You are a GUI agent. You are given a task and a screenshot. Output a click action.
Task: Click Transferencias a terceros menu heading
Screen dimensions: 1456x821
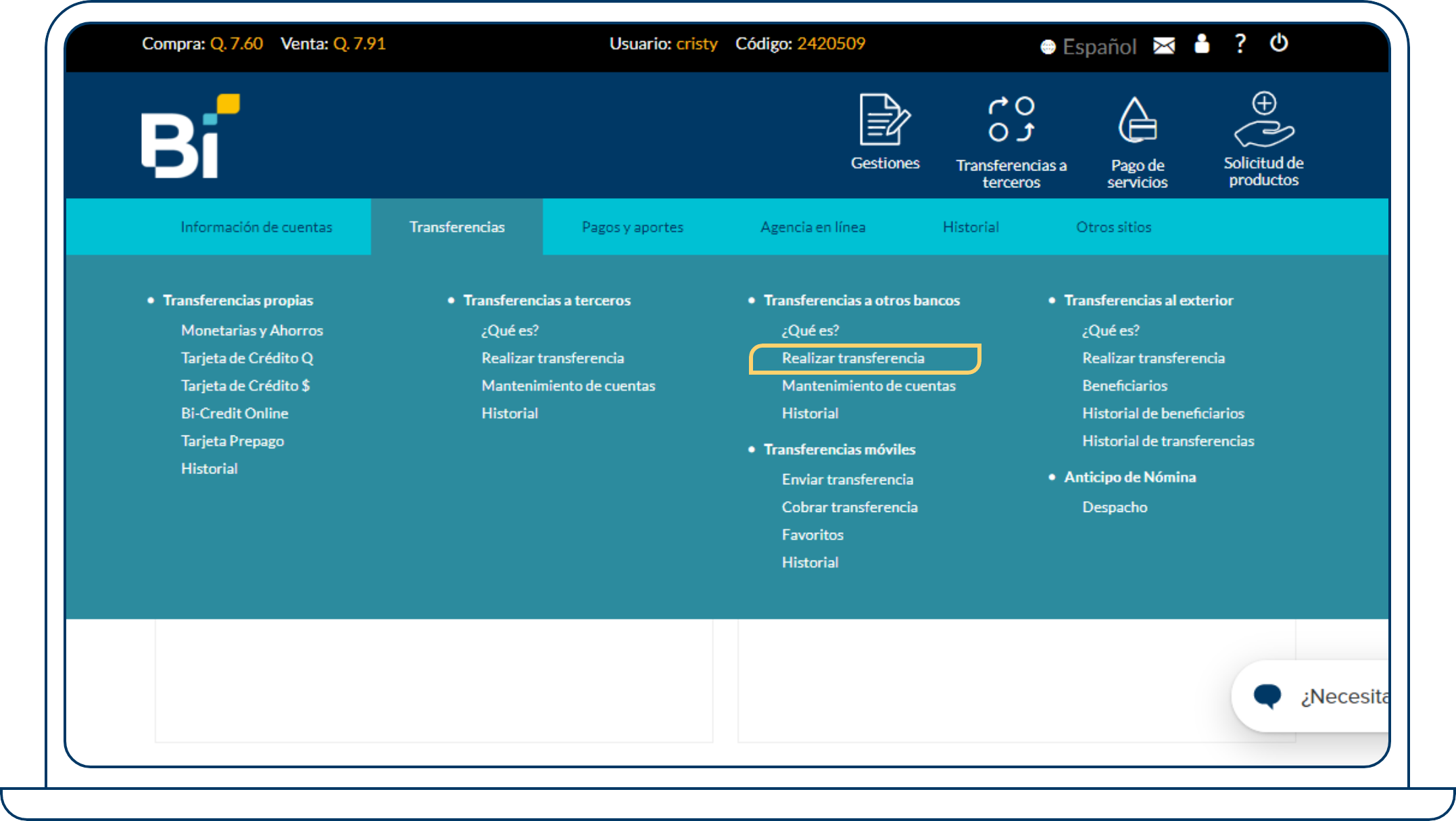point(547,300)
